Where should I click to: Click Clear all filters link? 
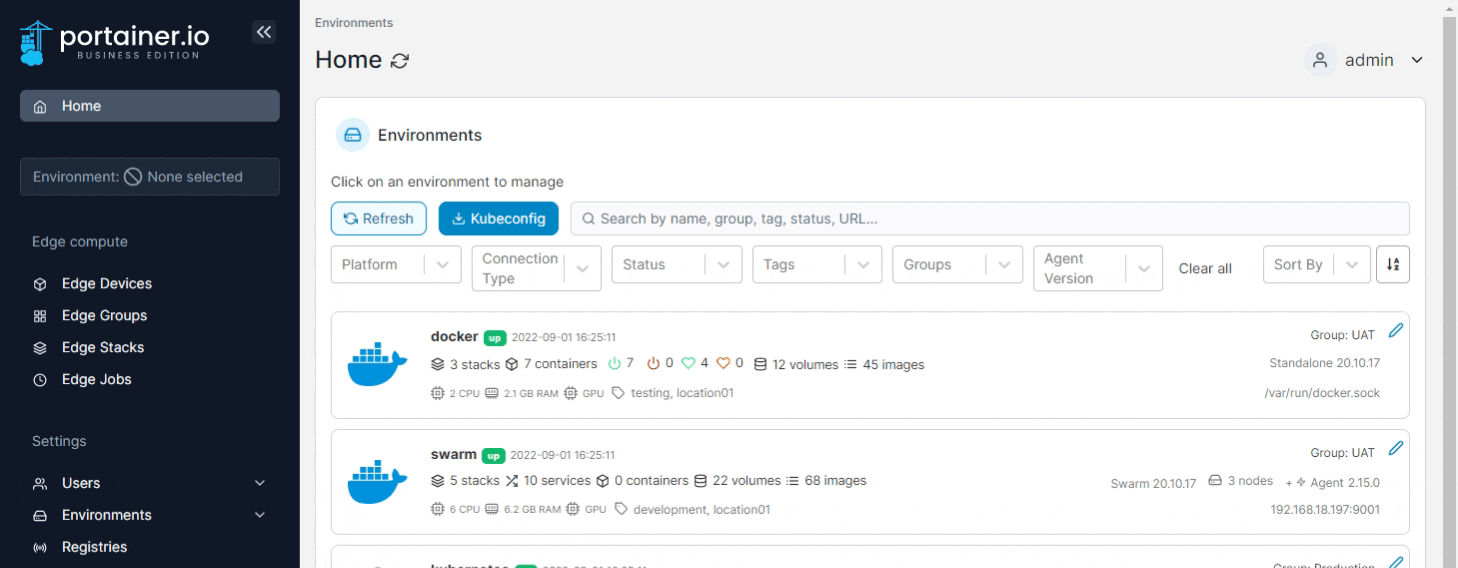point(1205,269)
